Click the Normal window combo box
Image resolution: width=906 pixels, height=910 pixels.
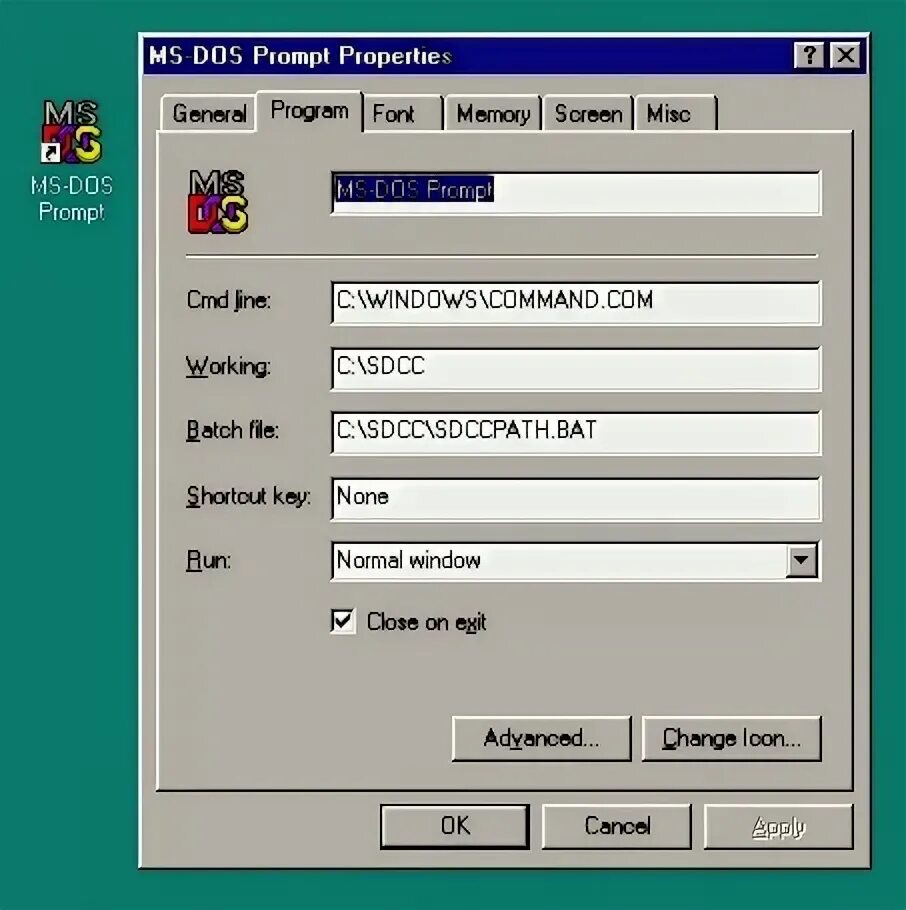pos(576,561)
